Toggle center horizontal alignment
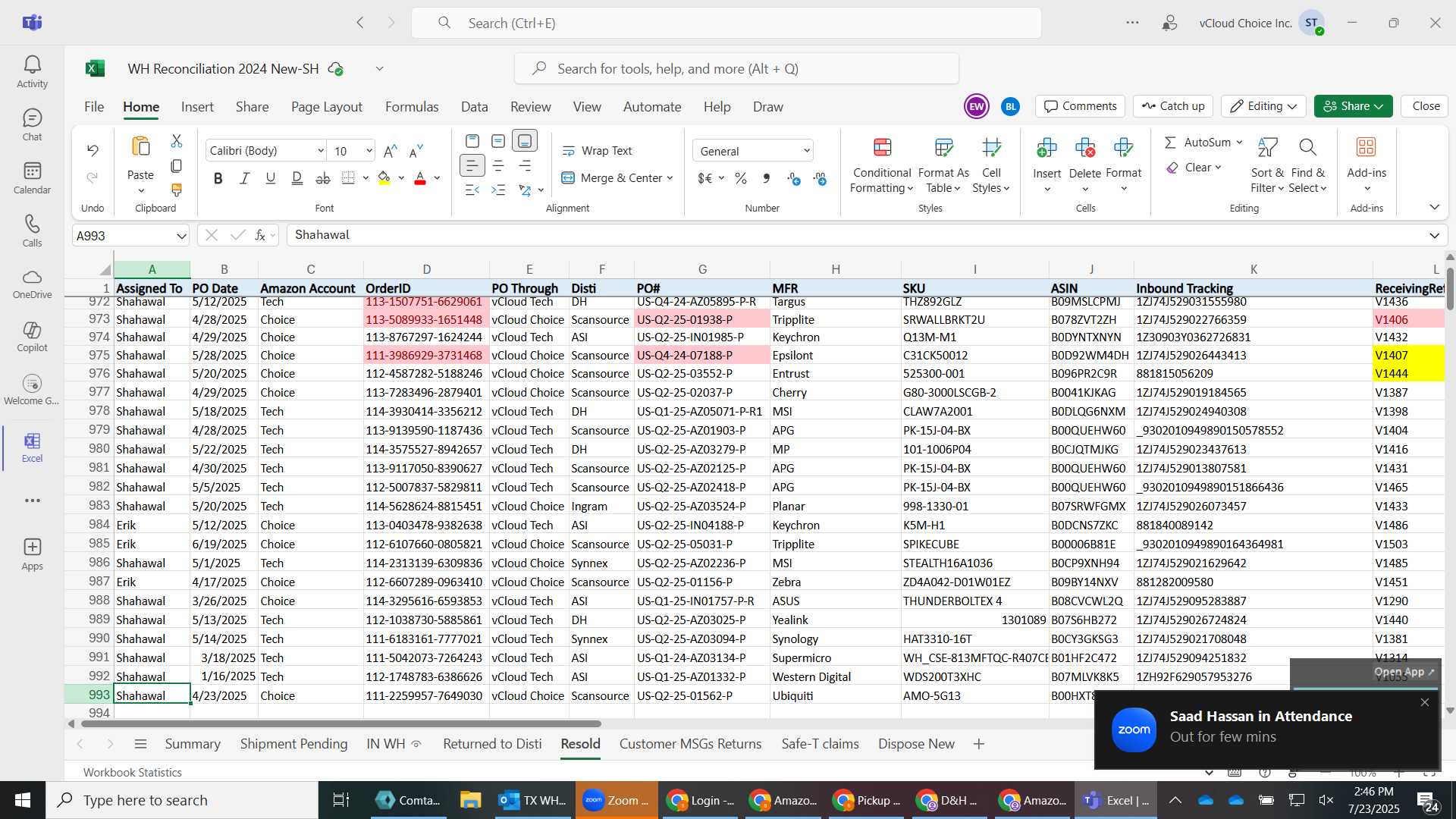The image size is (1456, 819). pyautogui.click(x=498, y=165)
